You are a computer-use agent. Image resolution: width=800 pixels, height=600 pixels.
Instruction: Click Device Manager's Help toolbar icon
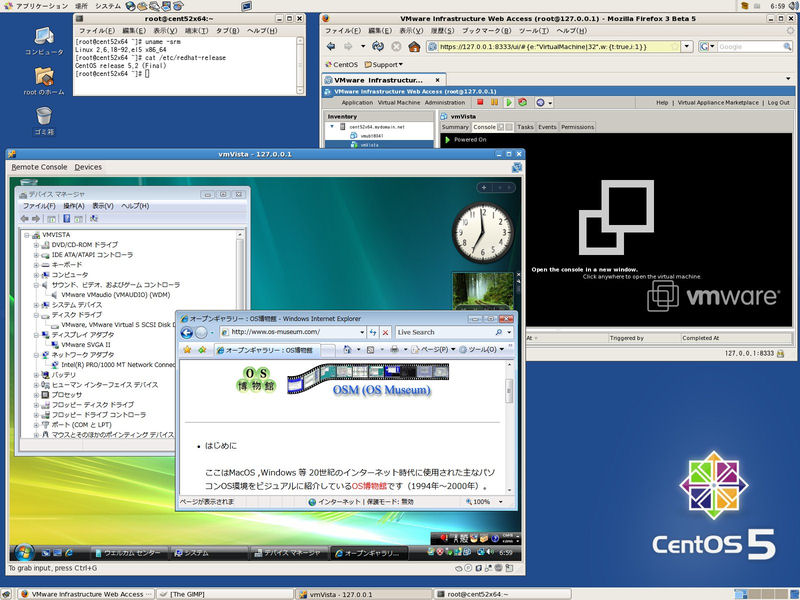[66, 219]
